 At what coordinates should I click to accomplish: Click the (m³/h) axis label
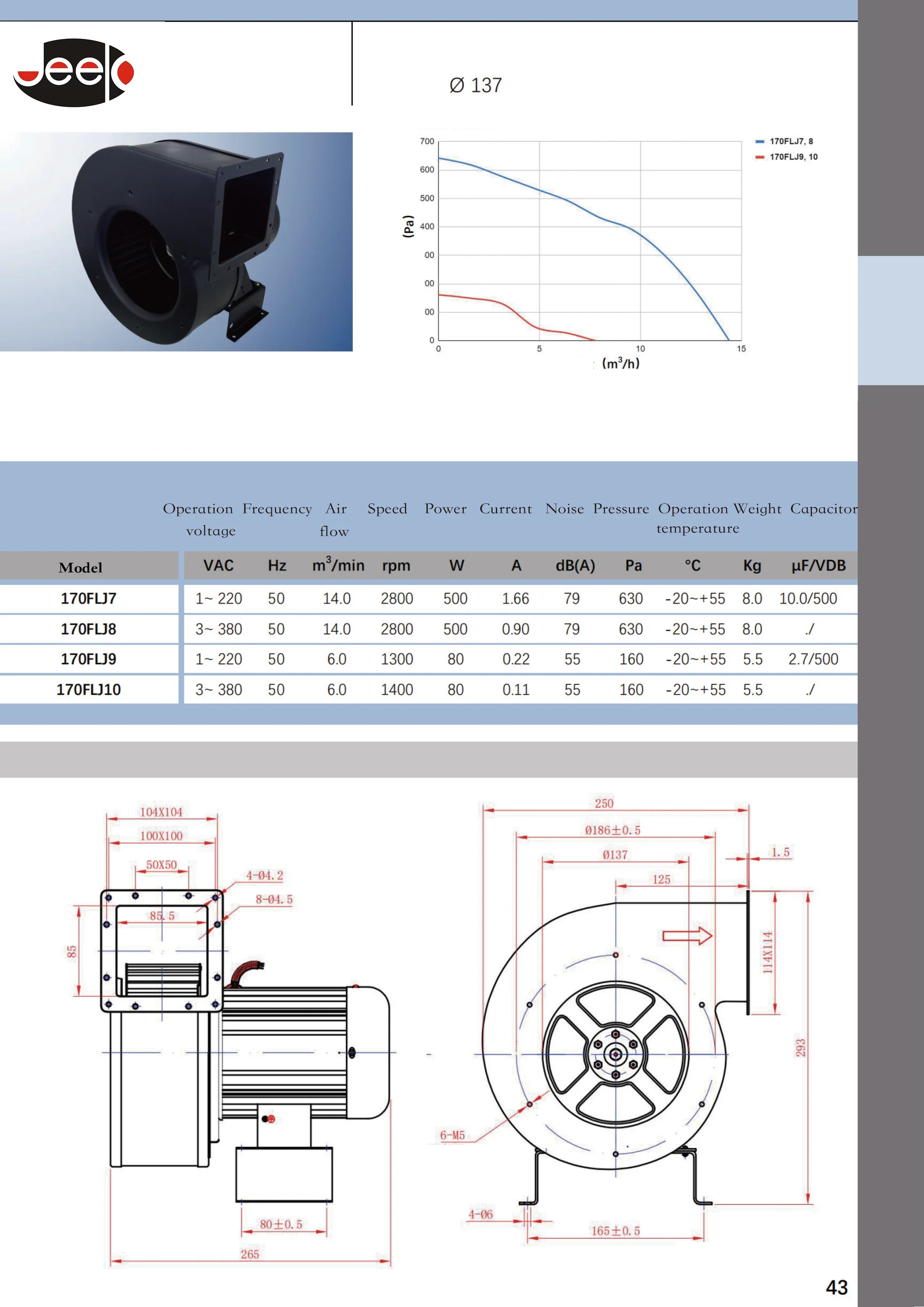[621, 363]
